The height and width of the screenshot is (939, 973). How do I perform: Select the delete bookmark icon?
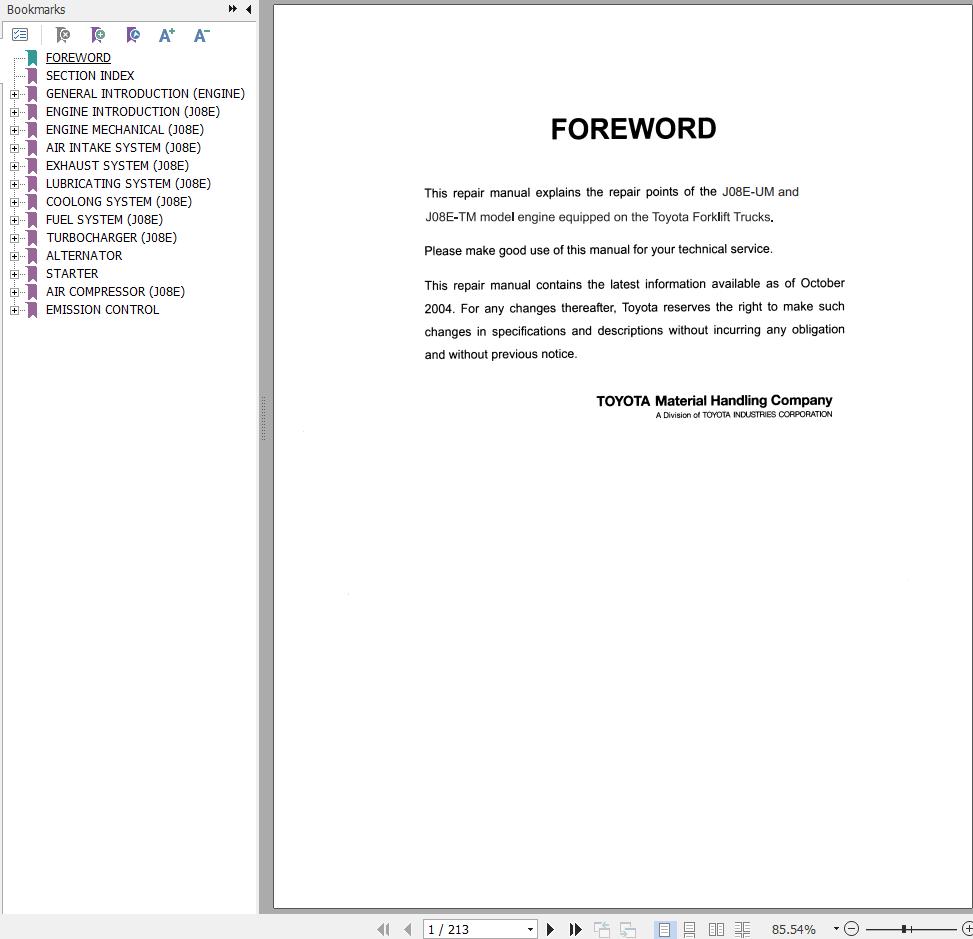(62, 34)
